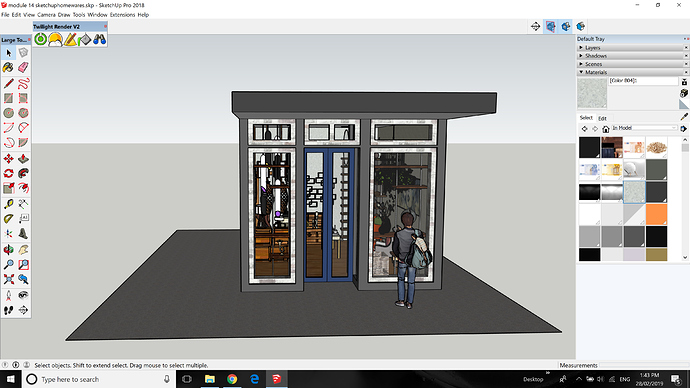Select the Push/Pull tool

23,158
